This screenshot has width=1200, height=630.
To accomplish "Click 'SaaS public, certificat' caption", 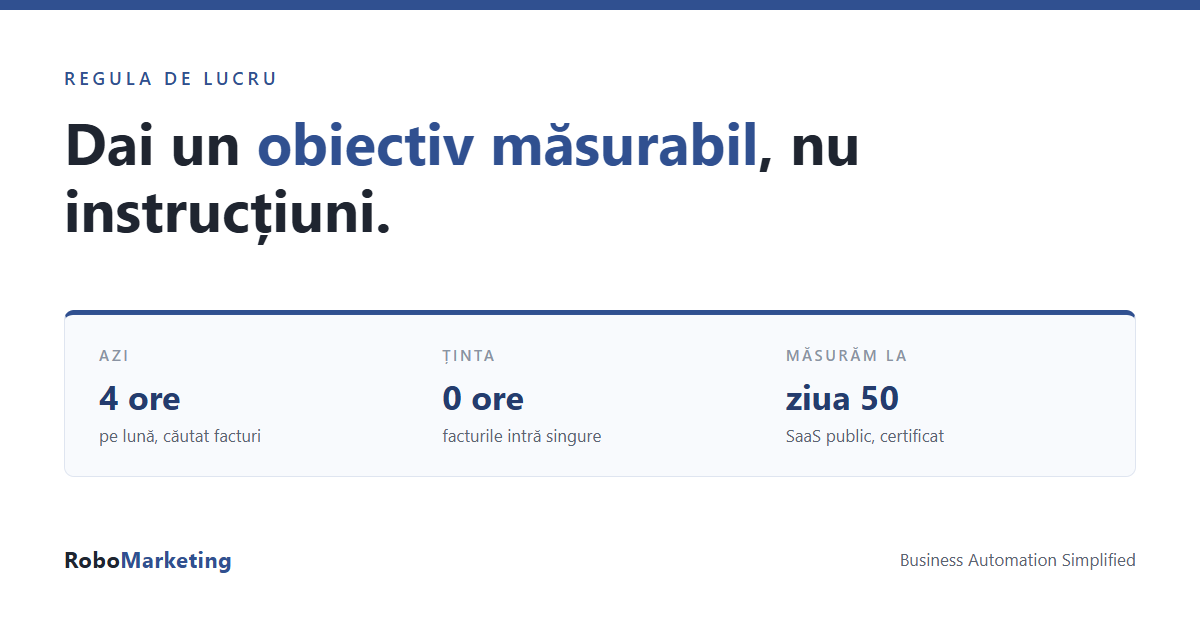I will coord(865,437).
